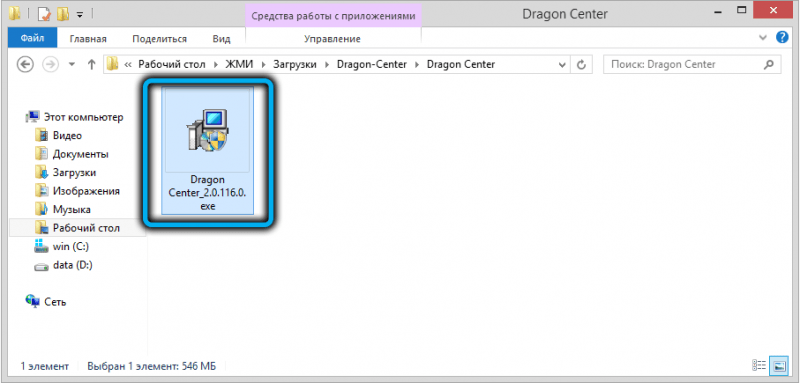
Task: Open the Изображения folder in sidebar
Action: [x=86, y=191]
